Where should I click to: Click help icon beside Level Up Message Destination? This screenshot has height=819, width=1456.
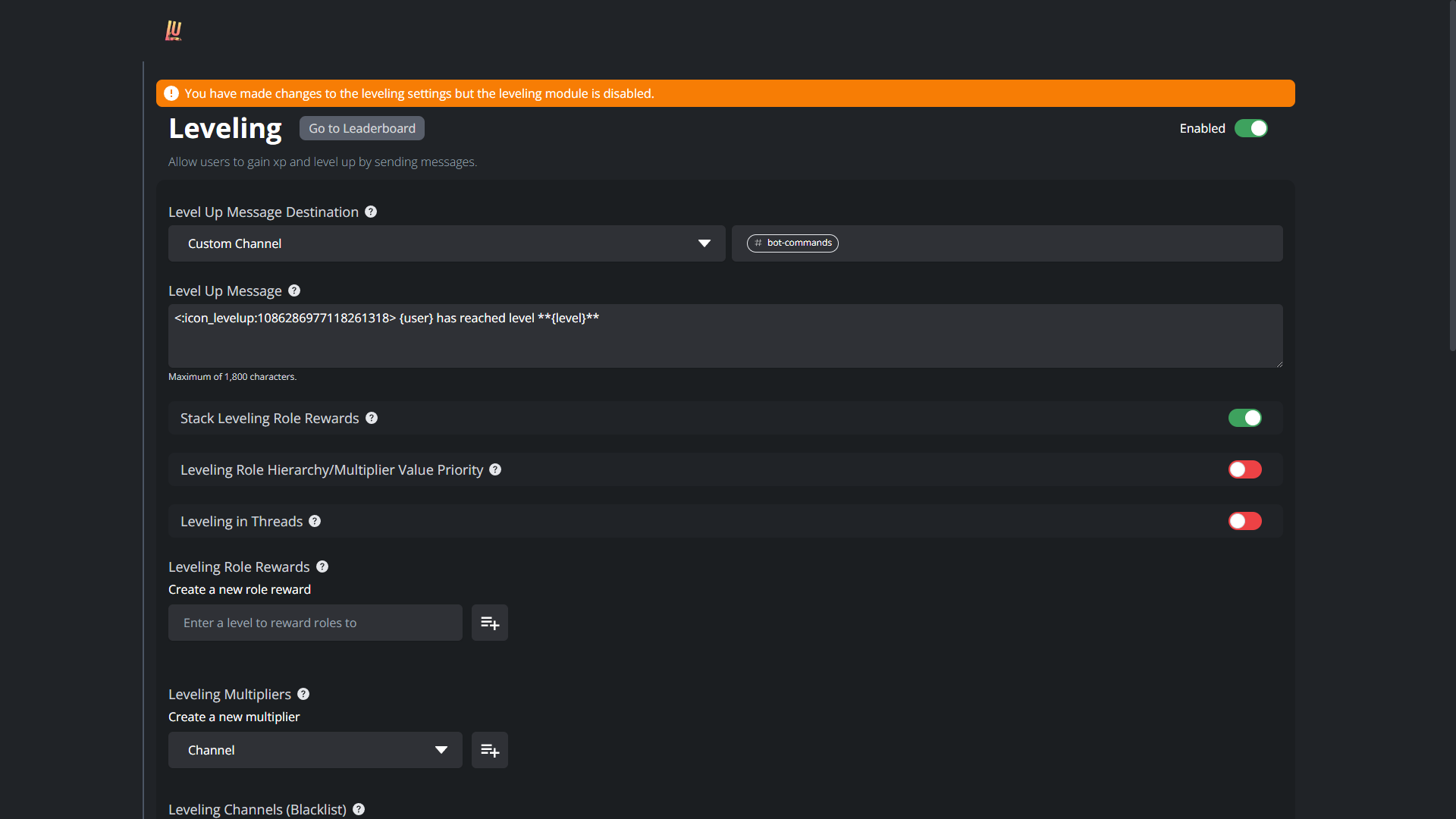[371, 212]
